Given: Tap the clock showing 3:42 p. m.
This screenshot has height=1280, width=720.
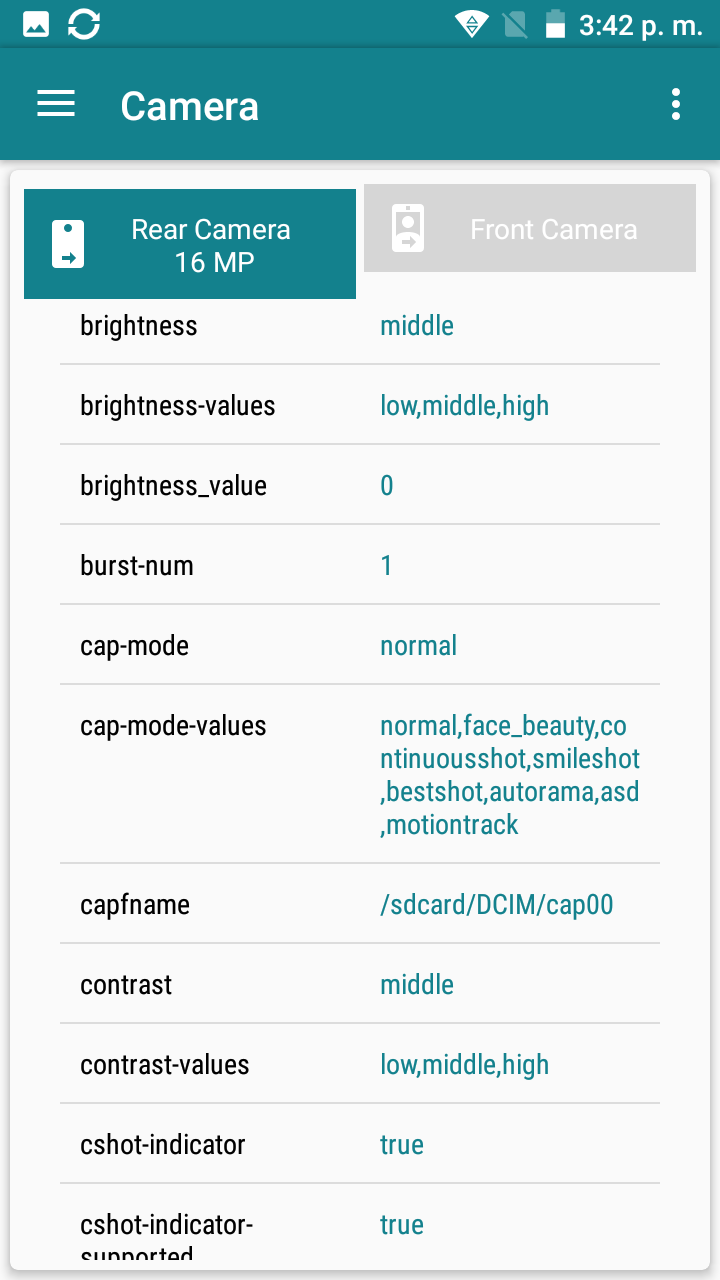Looking at the screenshot, I should tap(641, 26).
